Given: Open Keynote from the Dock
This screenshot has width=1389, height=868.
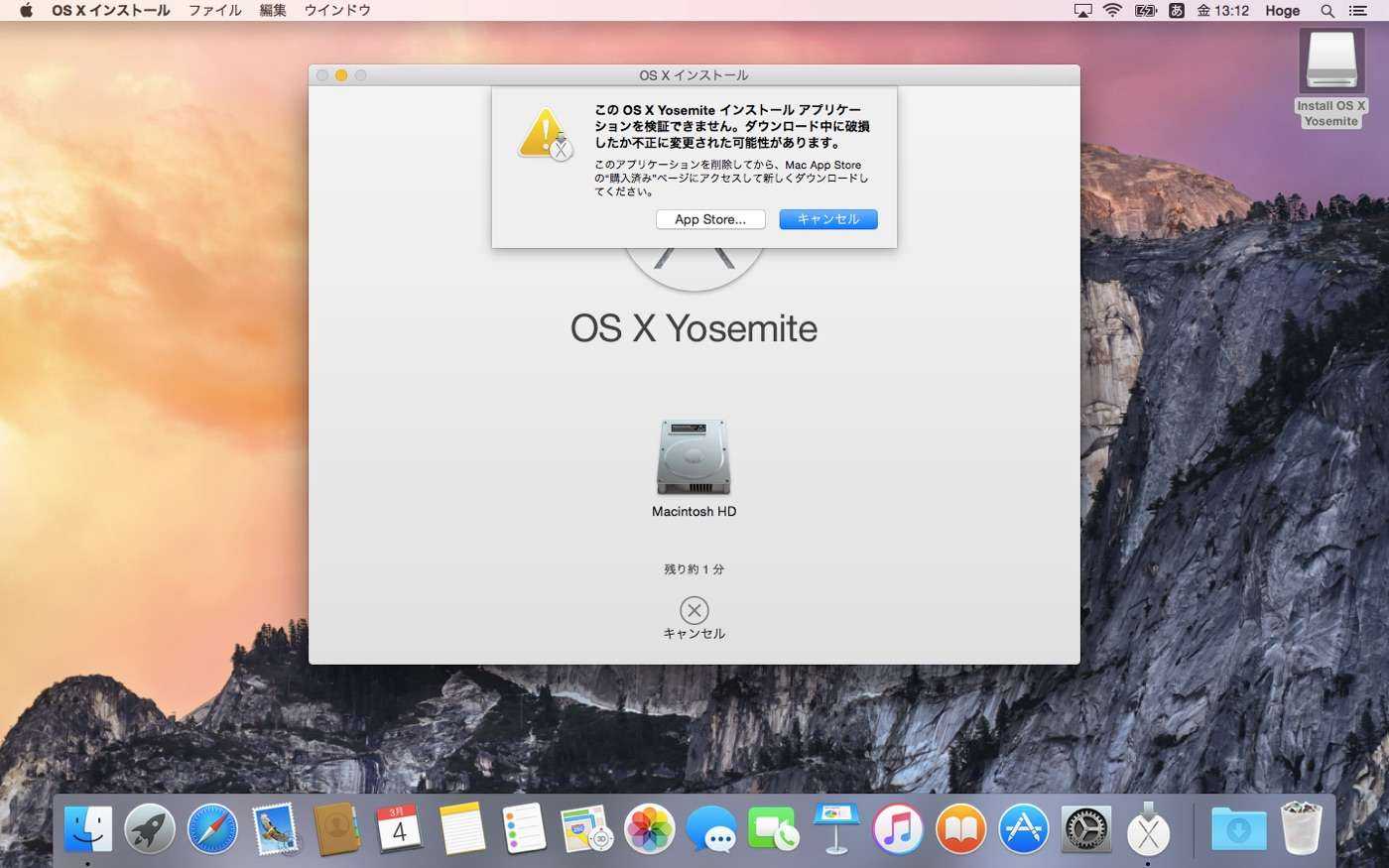Looking at the screenshot, I should coord(836,829).
